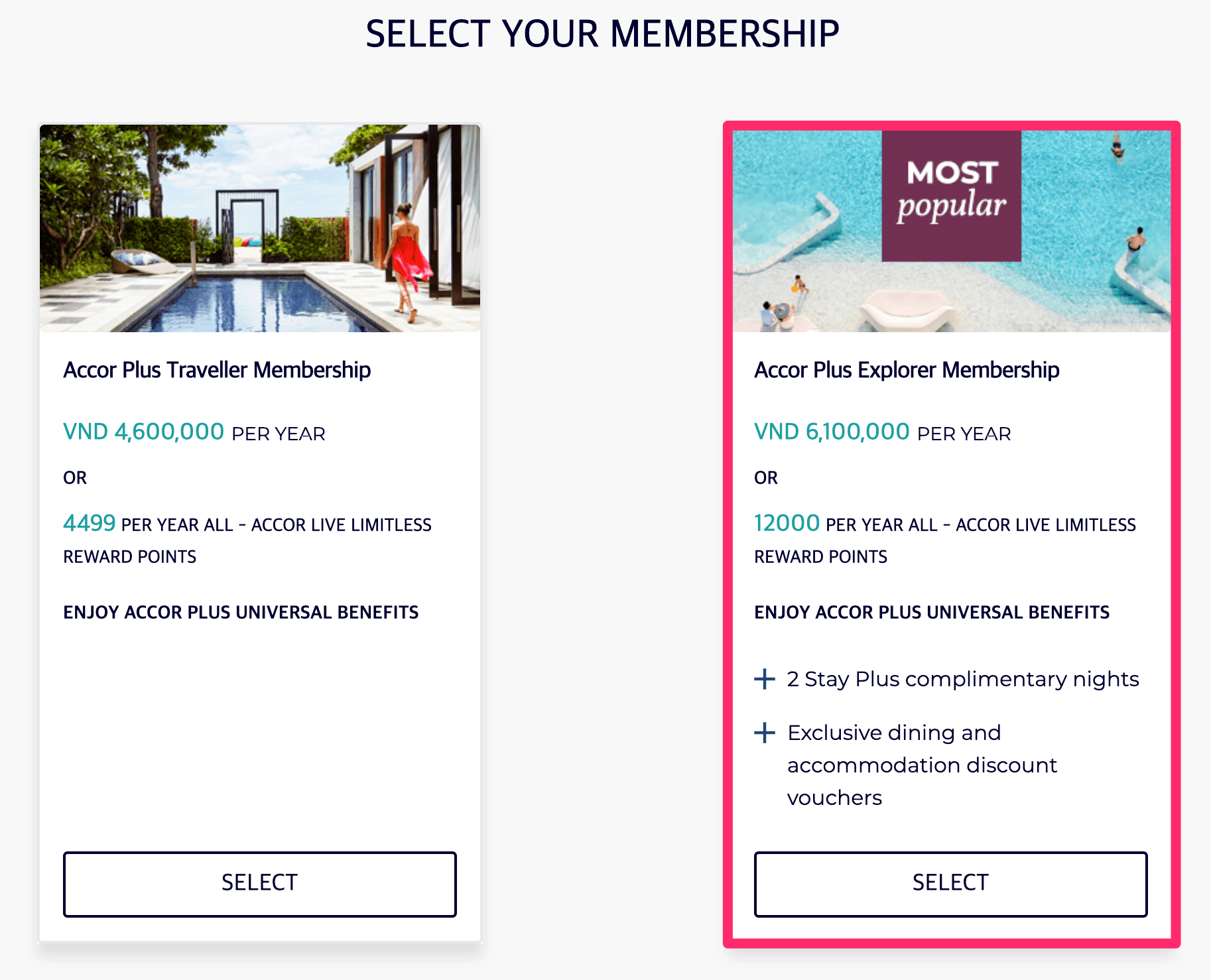Click plus icon beside Stay Plus complimentary nights
Viewport: 1211px width, 980px height.
tap(765, 679)
